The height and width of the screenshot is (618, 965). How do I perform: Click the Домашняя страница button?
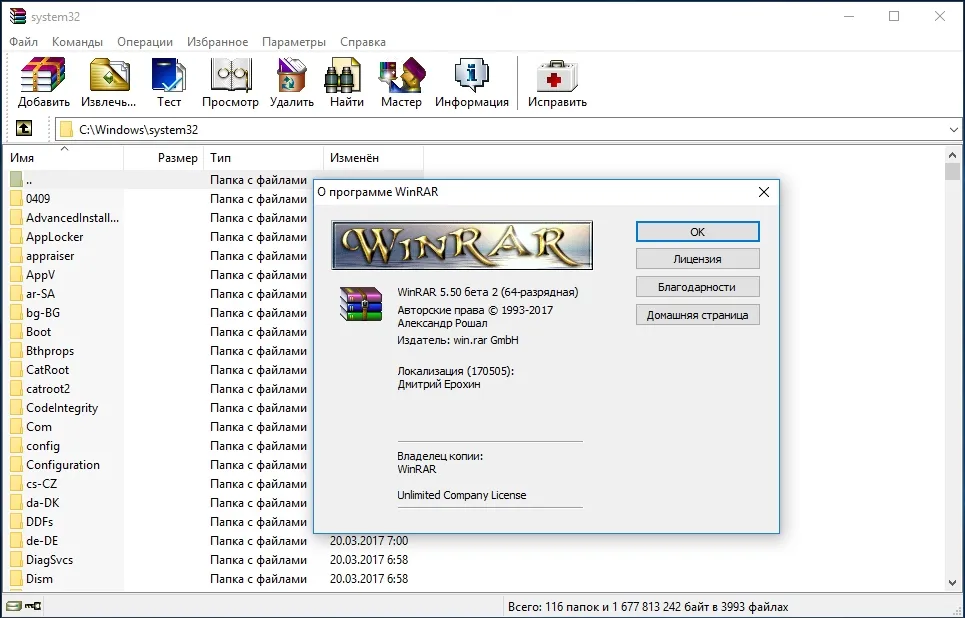pos(697,315)
